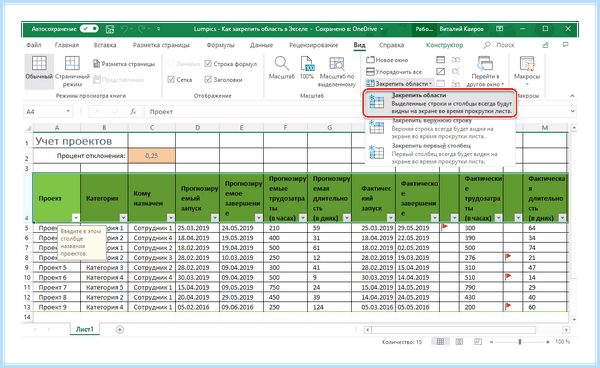Click the Select All corner triangle
The width and height of the screenshot is (600, 368).
pos(28,128)
